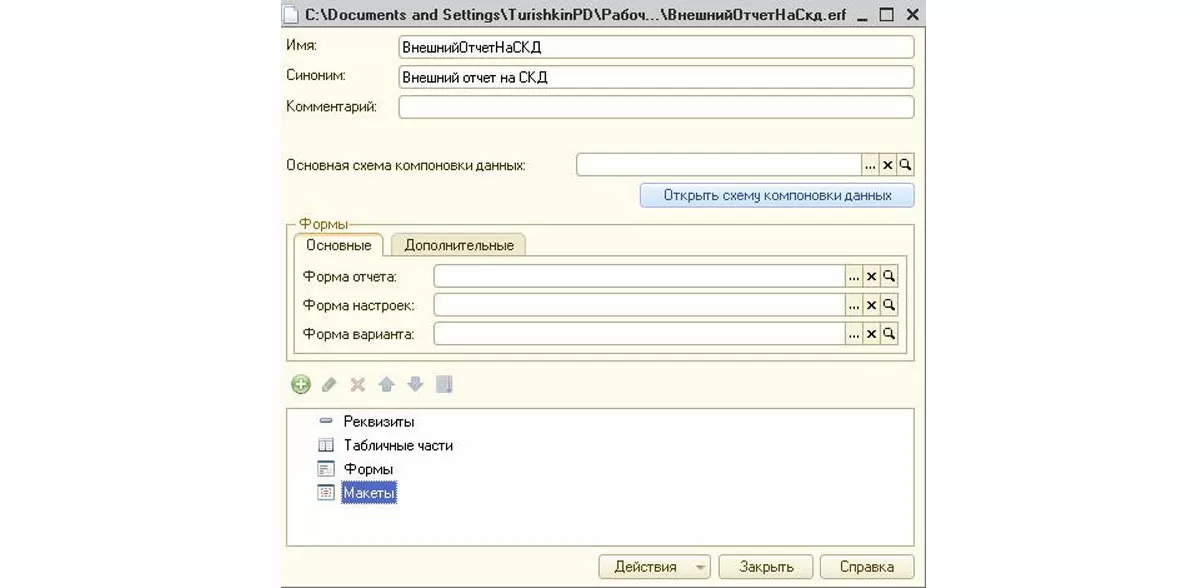The height and width of the screenshot is (588, 1200).
Task: Select the Основные tab
Action: point(338,245)
